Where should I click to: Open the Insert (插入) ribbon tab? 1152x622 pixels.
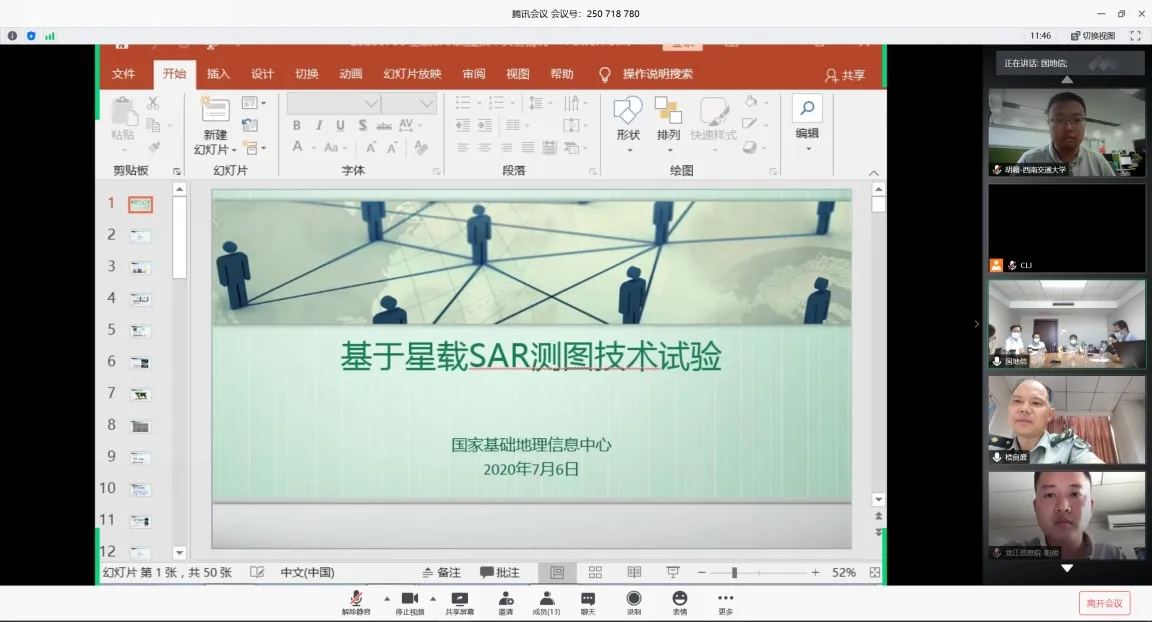click(218, 74)
